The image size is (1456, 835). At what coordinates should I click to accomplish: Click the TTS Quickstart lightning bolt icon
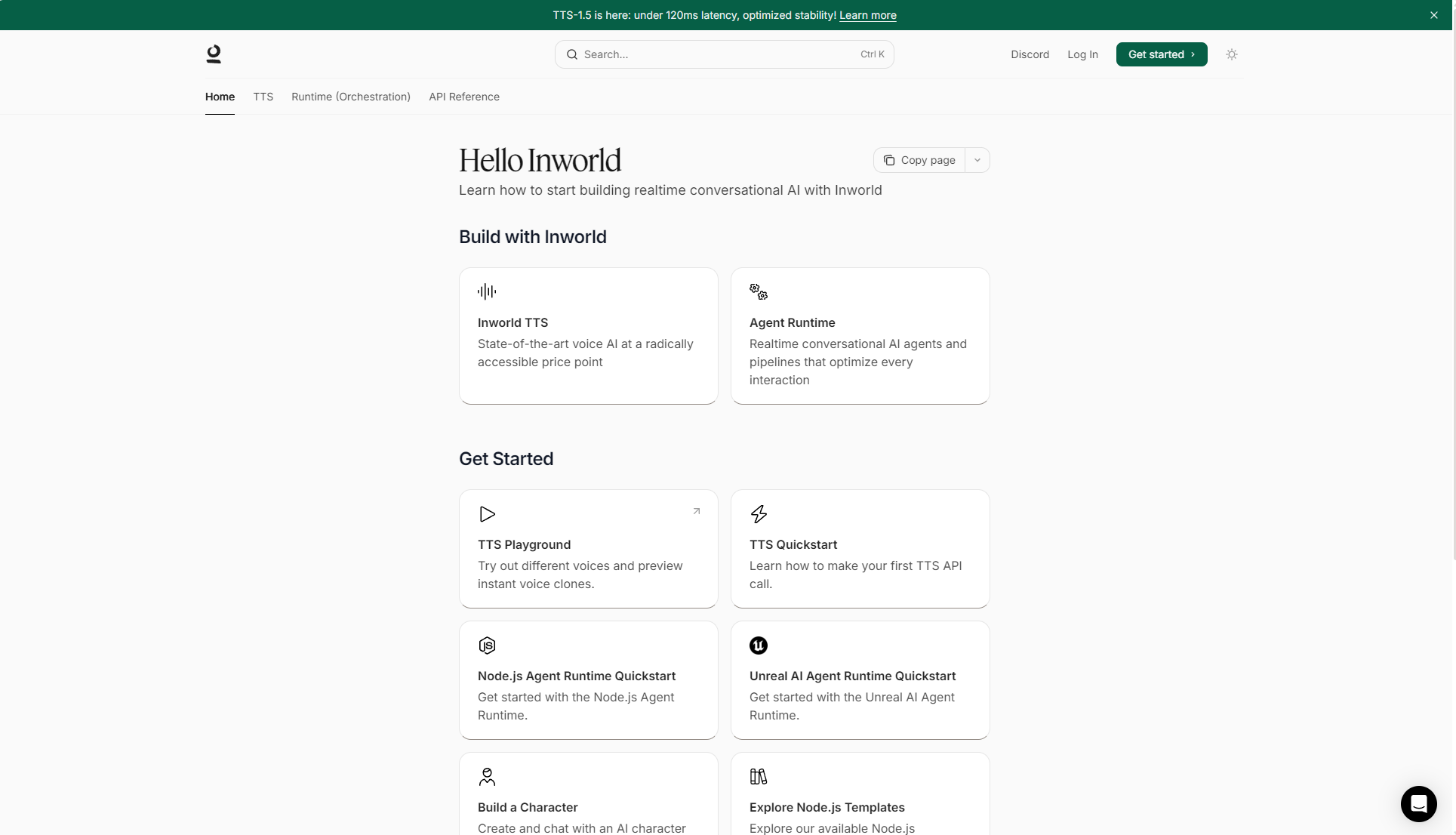coord(759,514)
